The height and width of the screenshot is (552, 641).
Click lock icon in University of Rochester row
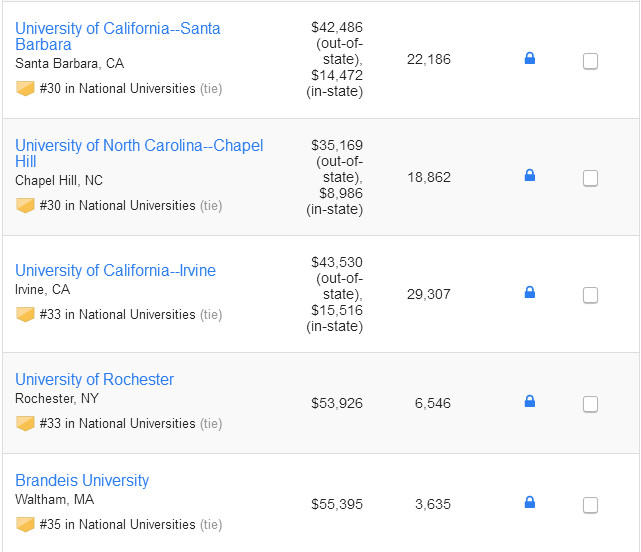(x=530, y=402)
